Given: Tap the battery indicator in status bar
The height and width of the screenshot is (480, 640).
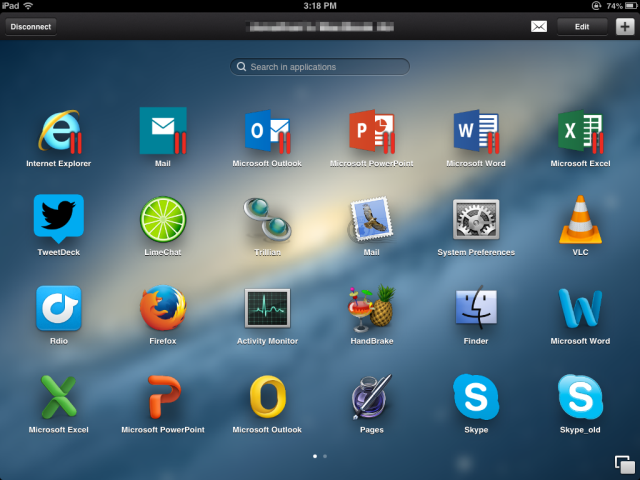Looking at the screenshot, I should (x=631, y=6).
